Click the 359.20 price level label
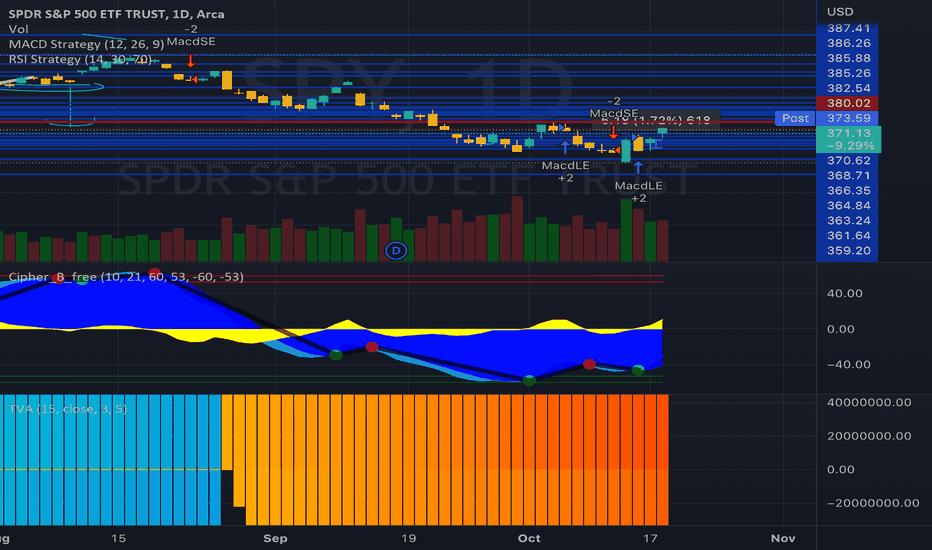This screenshot has height=550, width=932. click(848, 250)
